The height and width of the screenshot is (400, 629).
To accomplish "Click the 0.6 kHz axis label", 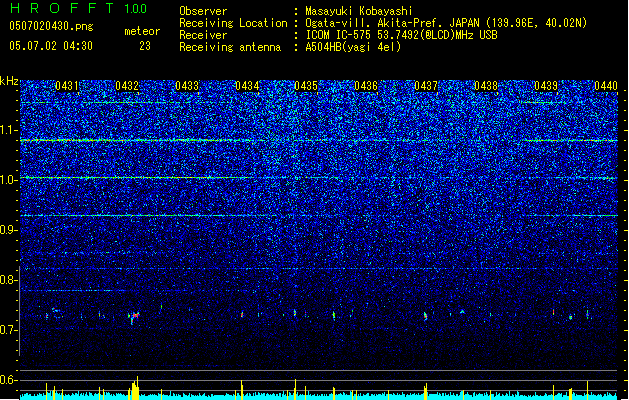I will (x=8, y=380).
